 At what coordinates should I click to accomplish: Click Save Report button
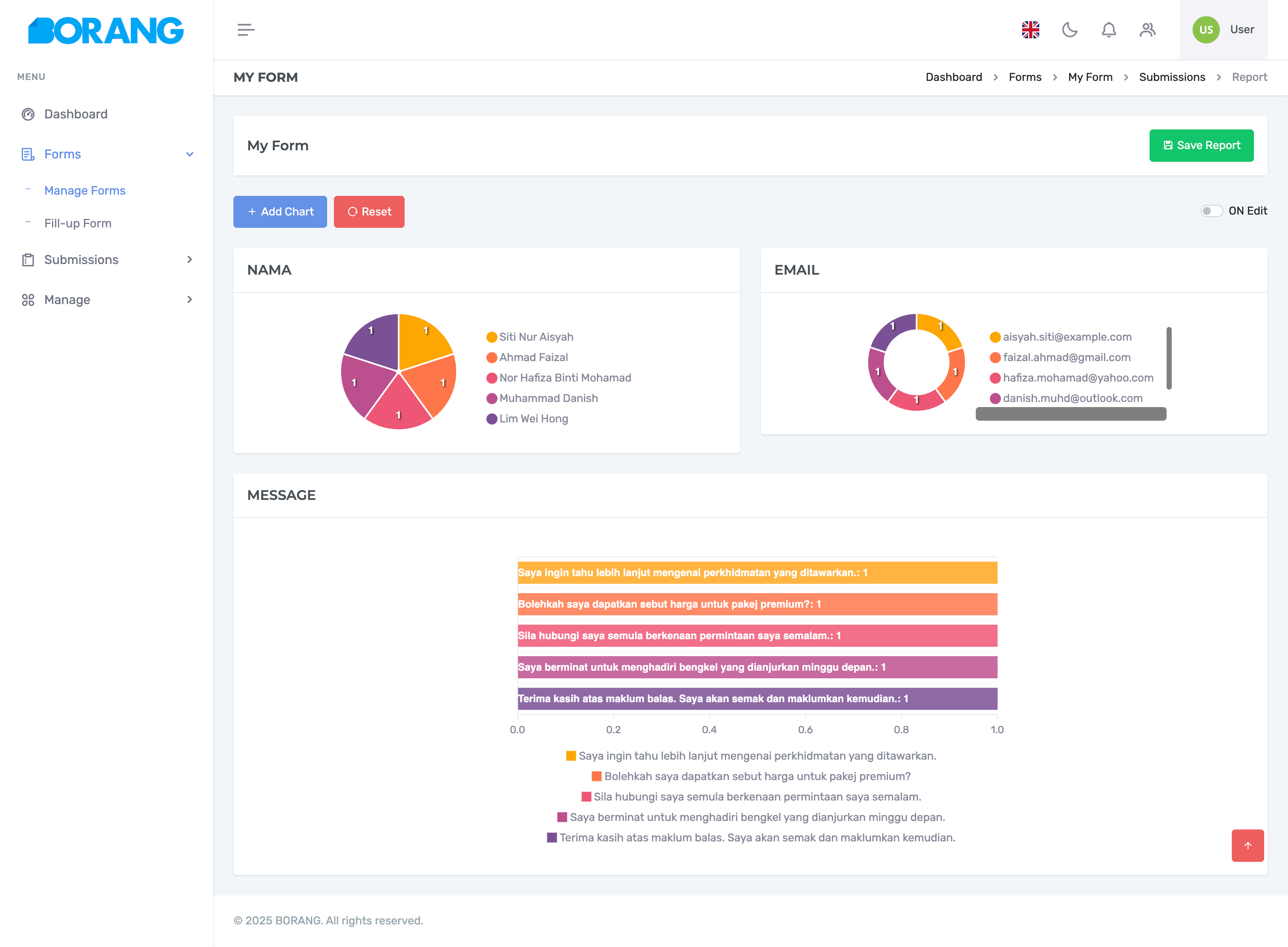coord(1202,146)
